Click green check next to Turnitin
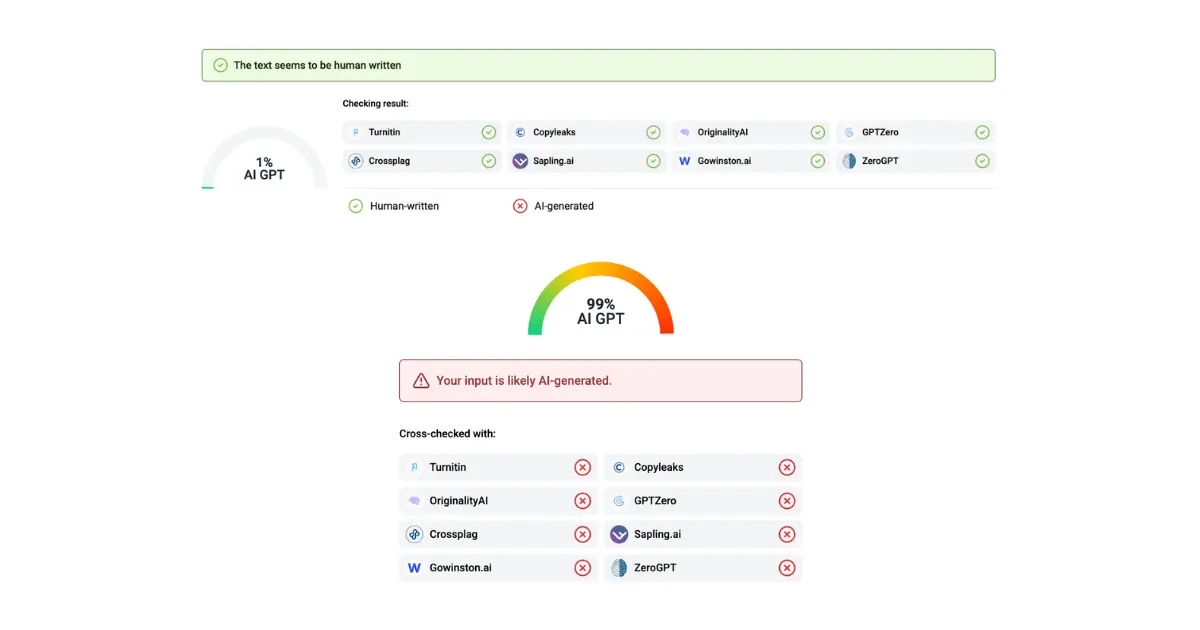 tap(488, 132)
